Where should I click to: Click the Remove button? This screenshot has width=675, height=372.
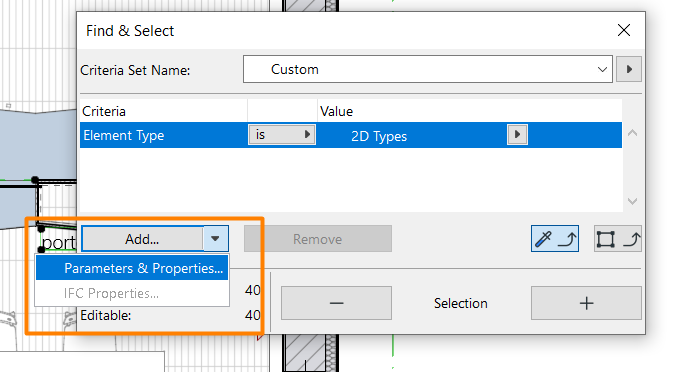click(318, 239)
